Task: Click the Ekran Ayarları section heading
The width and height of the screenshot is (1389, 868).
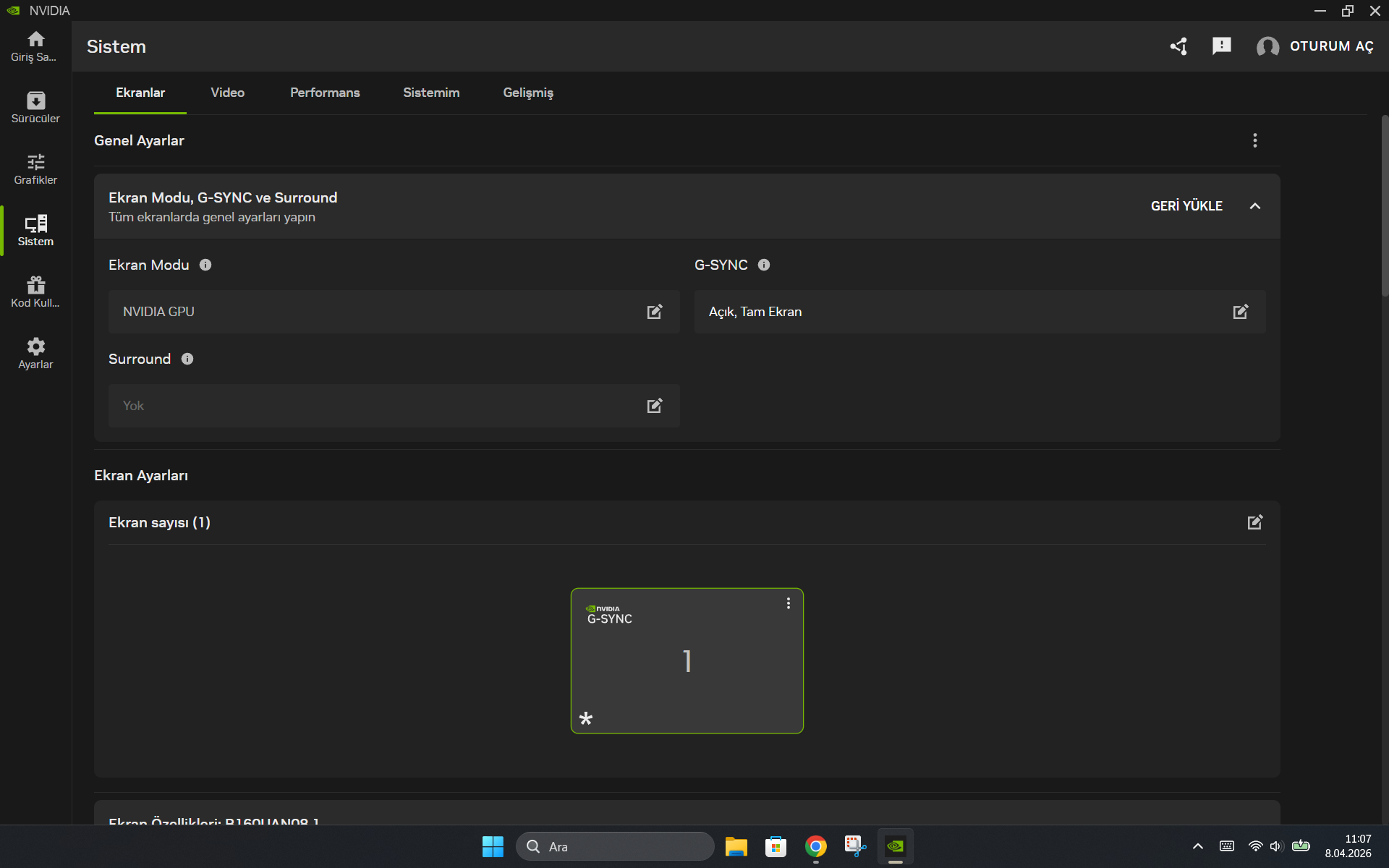Action: coord(141,475)
